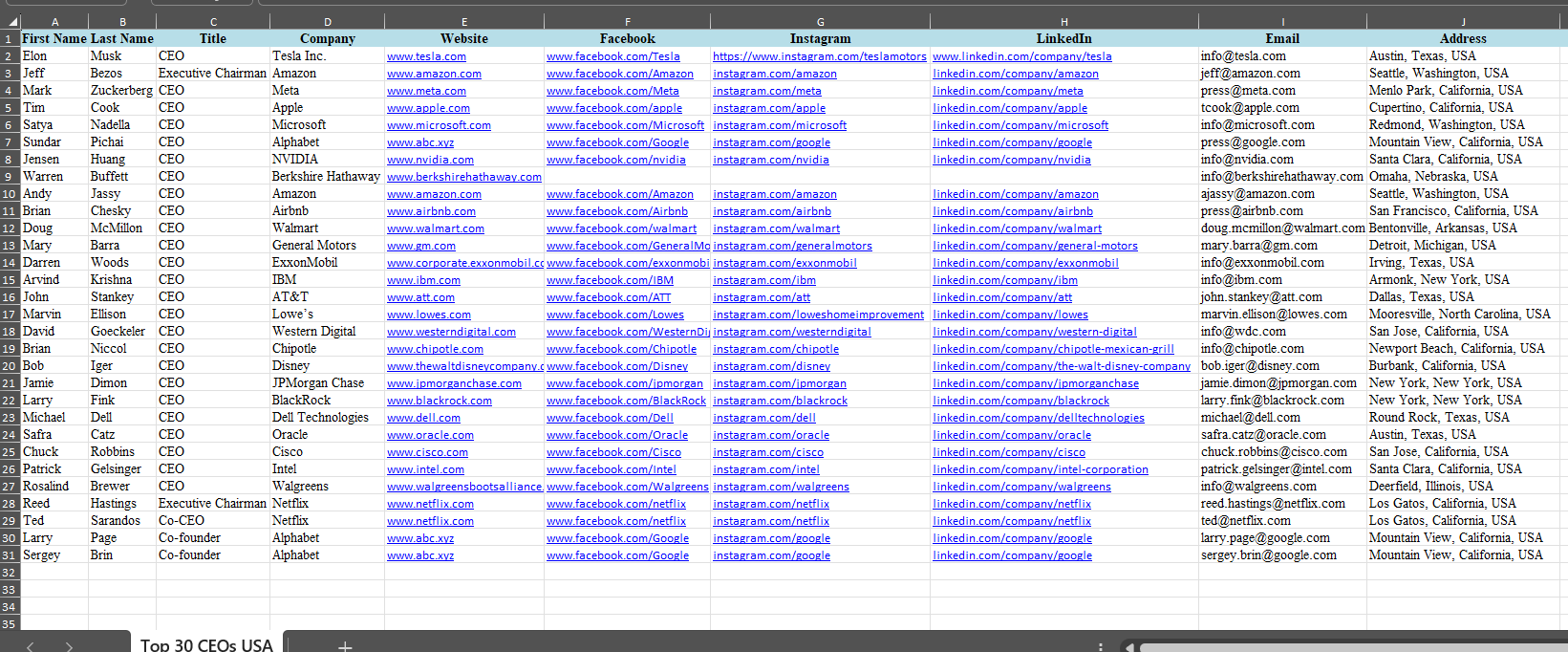Open the www.facebook.com/Tesla link
Screen dimensions: 1568x652
[x=613, y=56]
